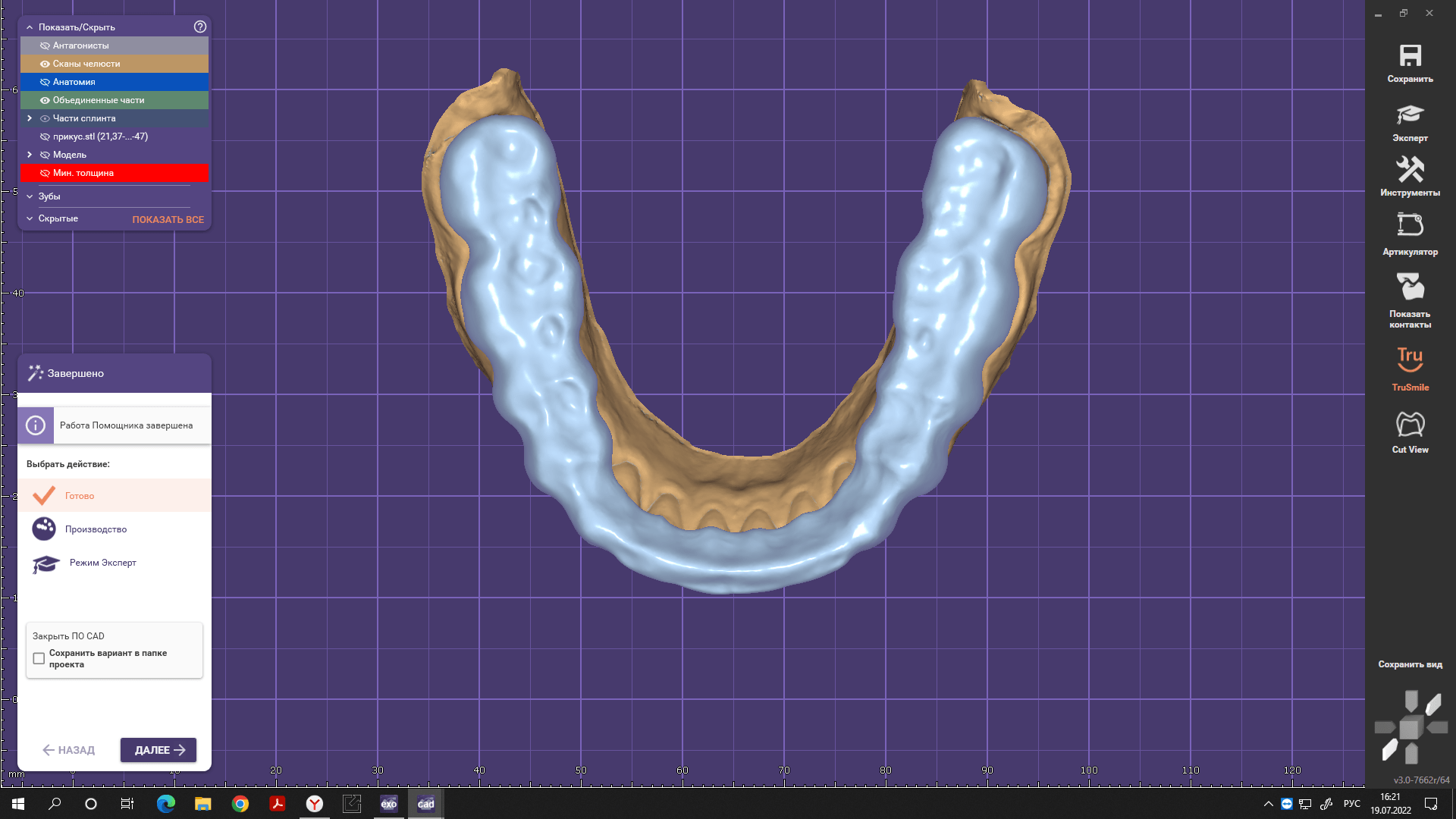Toggle visibility eye of Антагонисты layer
The height and width of the screenshot is (819, 1456).
pyautogui.click(x=45, y=45)
